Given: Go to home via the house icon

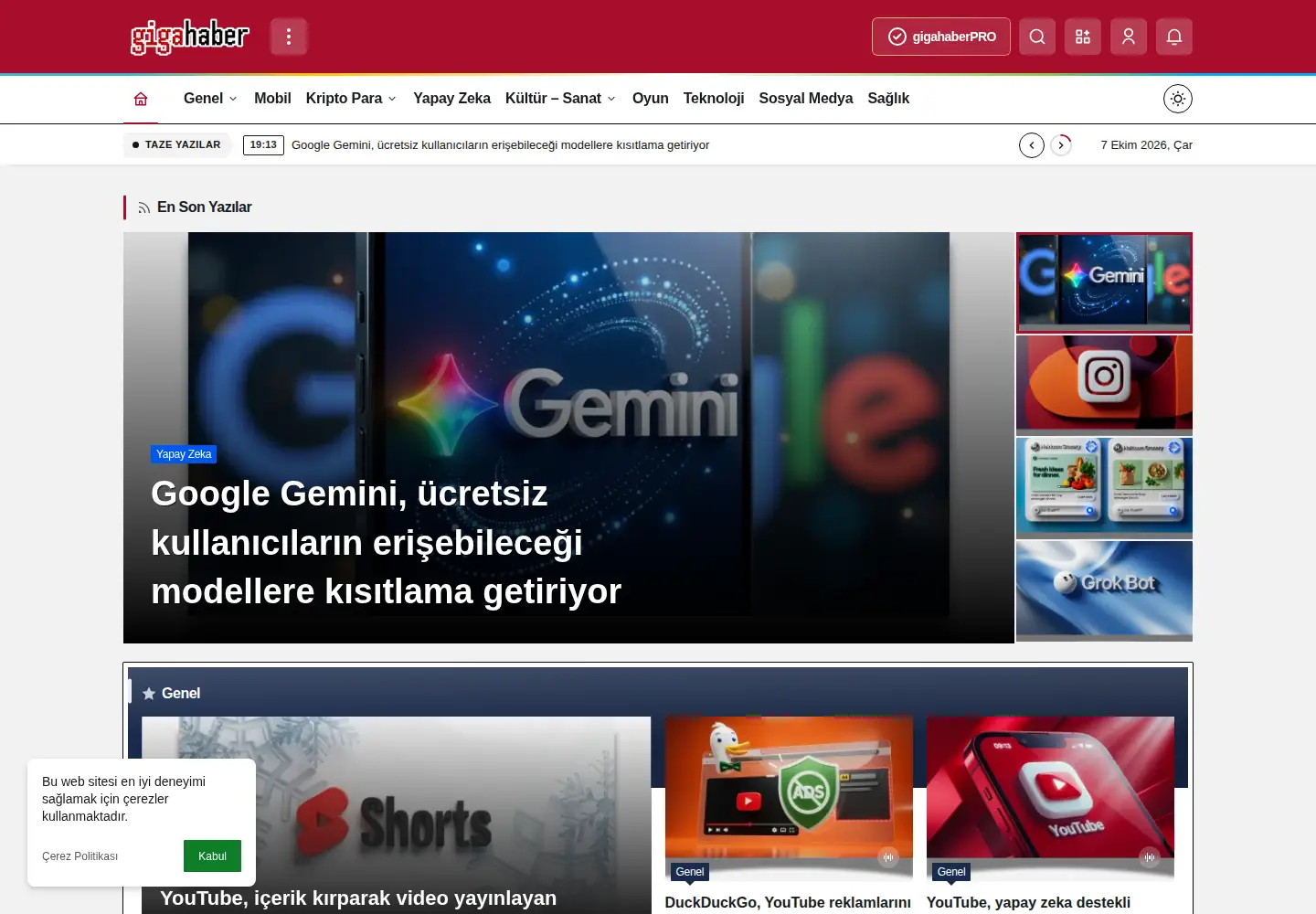Looking at the screenshot, I should pyautogui.click(x=141, y=99).
